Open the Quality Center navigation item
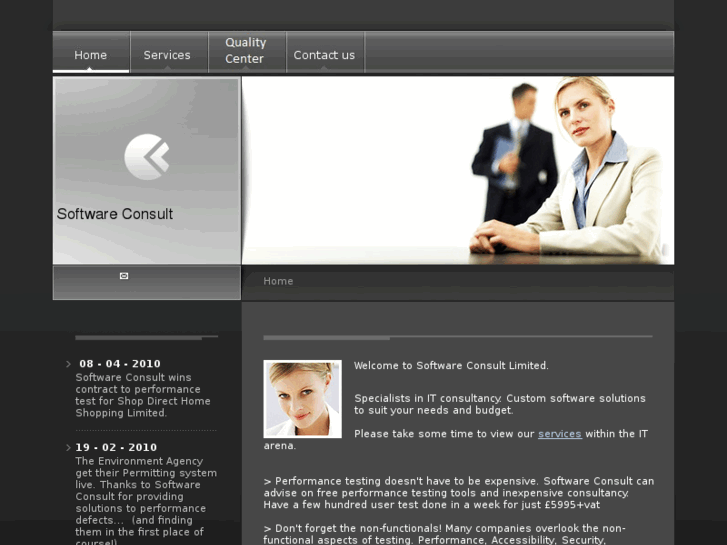727x545 pixels. point(247,52)
